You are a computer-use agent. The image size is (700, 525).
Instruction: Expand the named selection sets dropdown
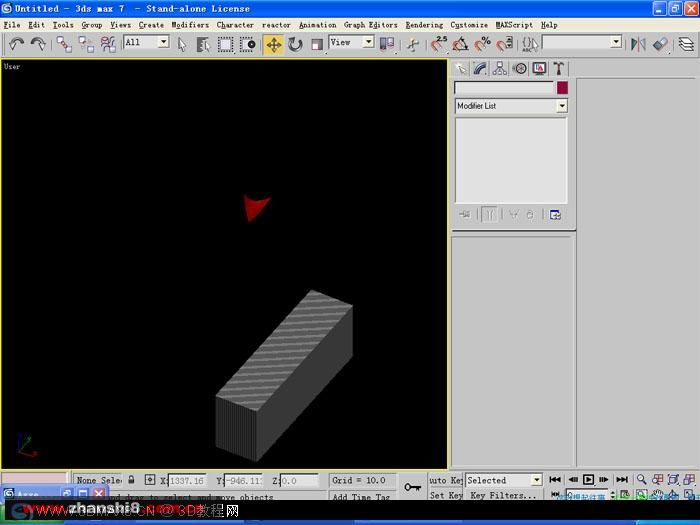(x=616, y=42)
